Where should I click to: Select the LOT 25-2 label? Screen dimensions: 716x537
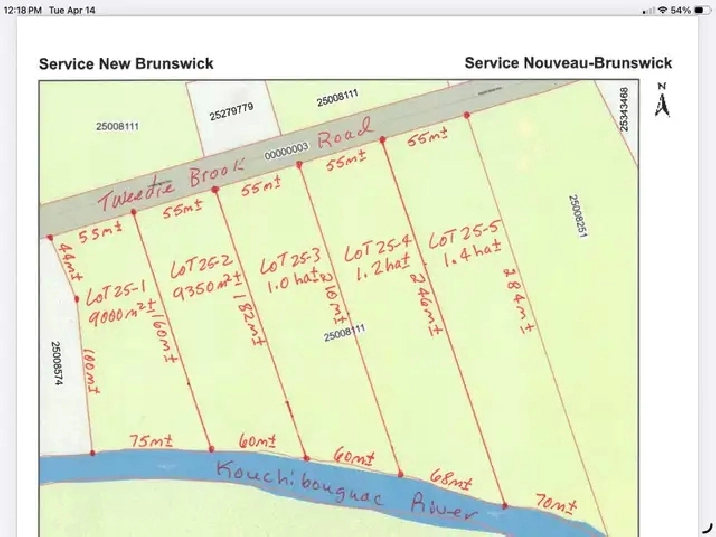[201, 268]
